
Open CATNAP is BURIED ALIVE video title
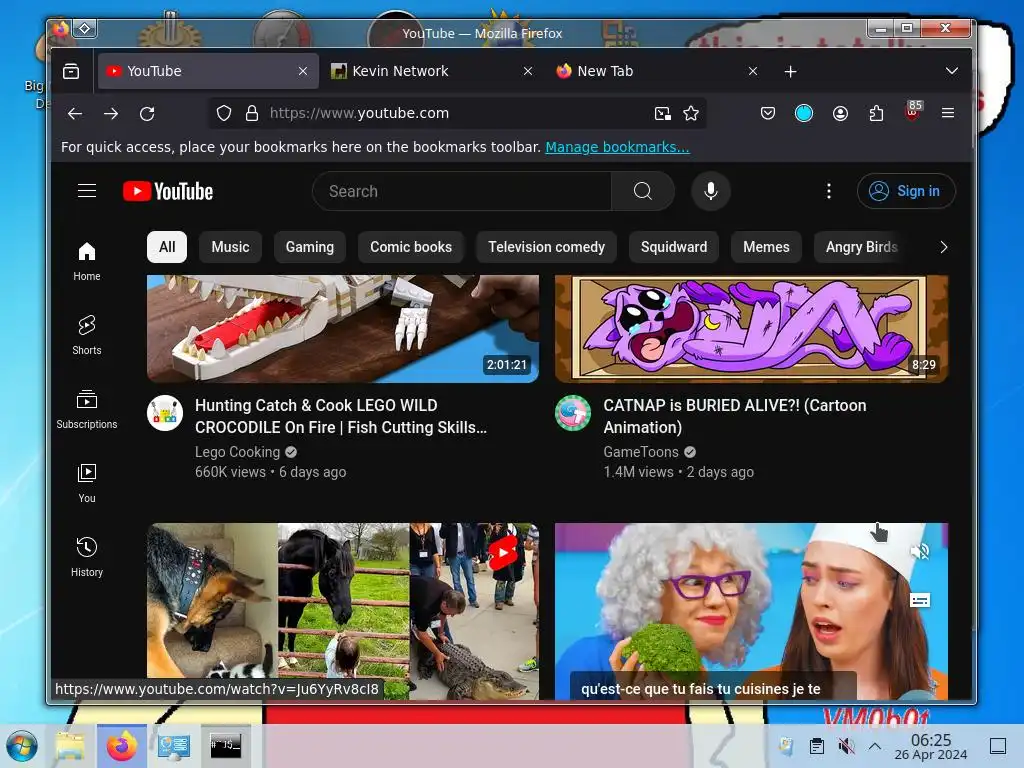[735, 416]
